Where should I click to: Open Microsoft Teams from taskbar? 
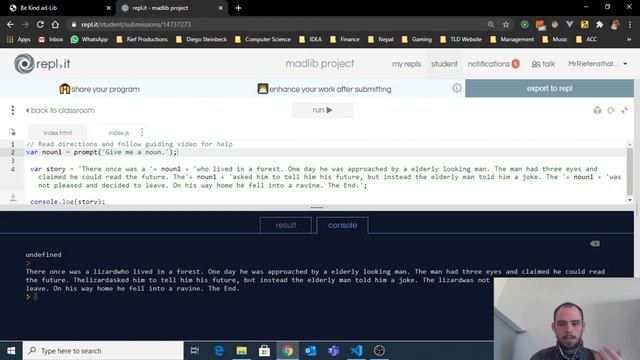point(333,351)
